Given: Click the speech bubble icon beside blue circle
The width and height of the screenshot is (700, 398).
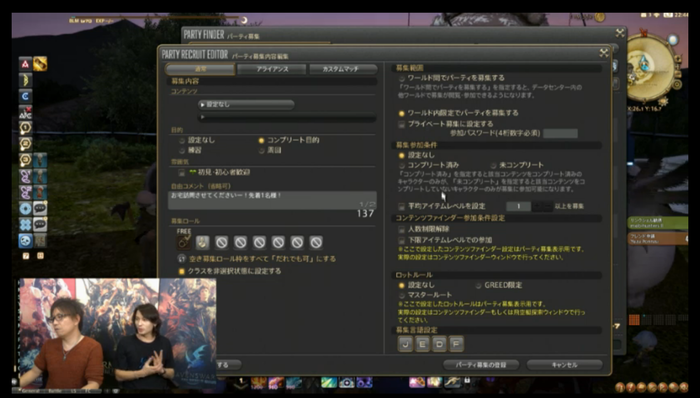Looking at the screenshot, I should click(40, 208).
